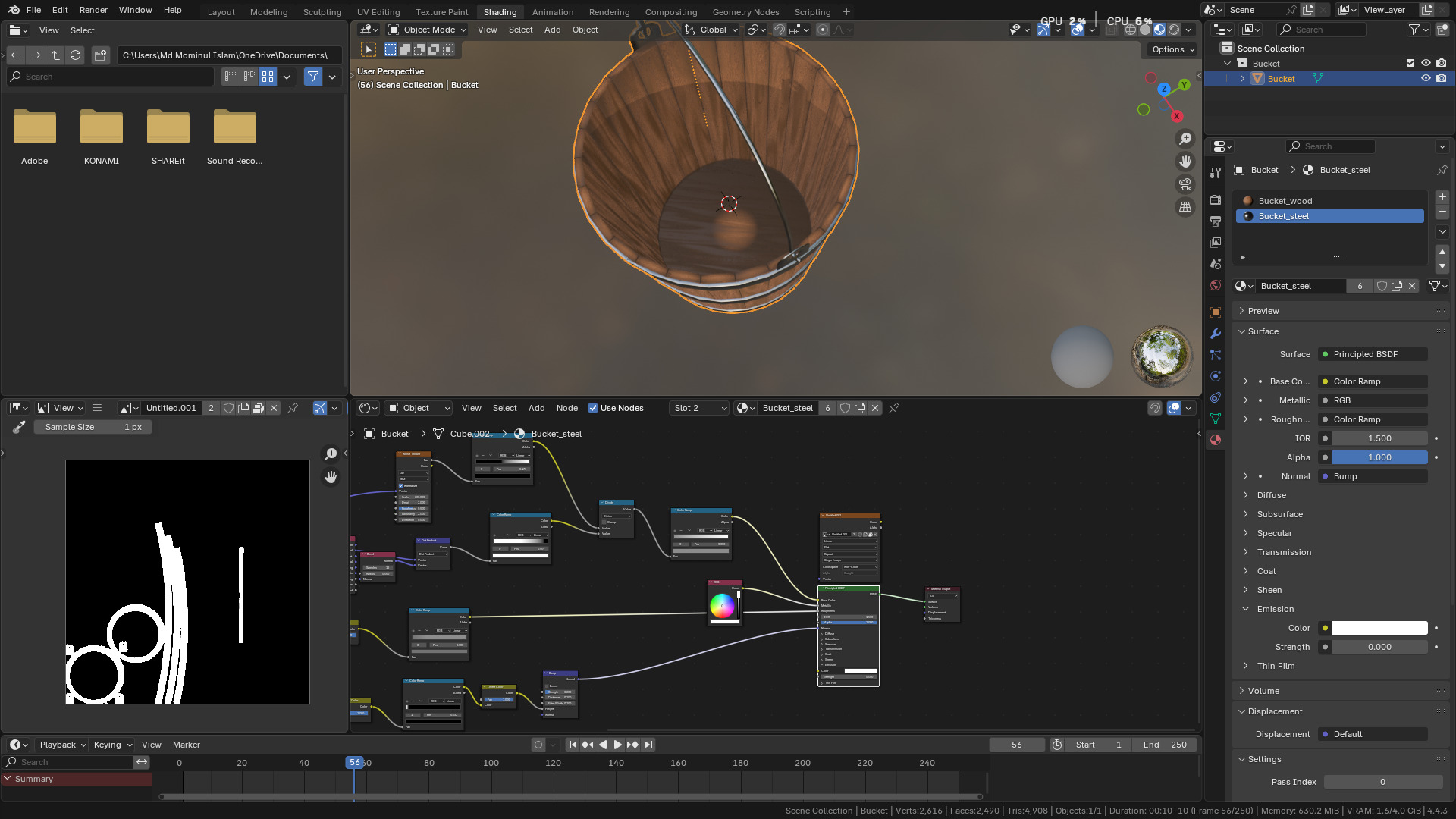The image size is (1456, 819).
Task: Jump to the timeline's first frame
Action: point(573,745)
